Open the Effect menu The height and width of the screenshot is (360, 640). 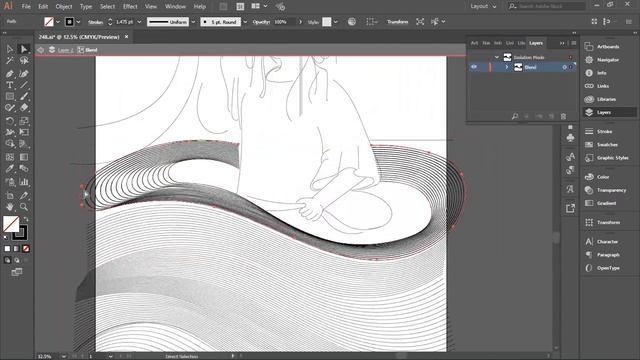pyautogui.click(x=130, y=7)
